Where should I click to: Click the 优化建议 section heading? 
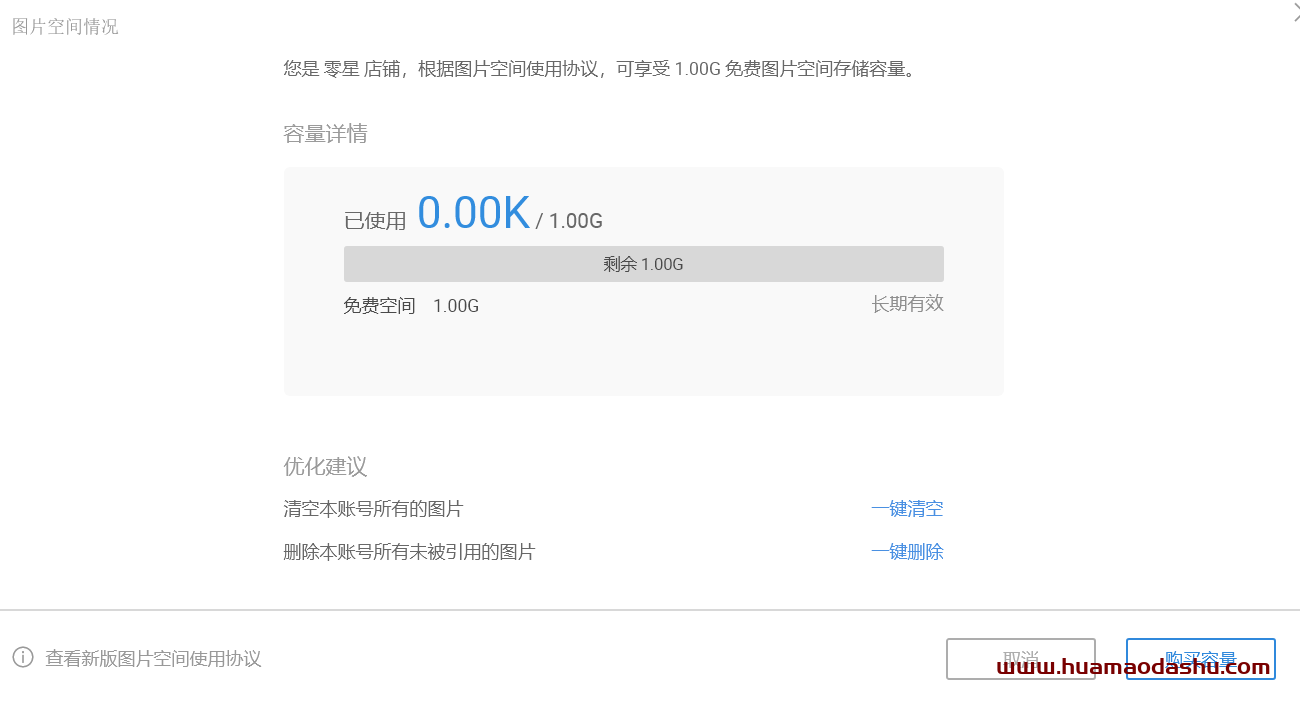(x=325, y=466)
